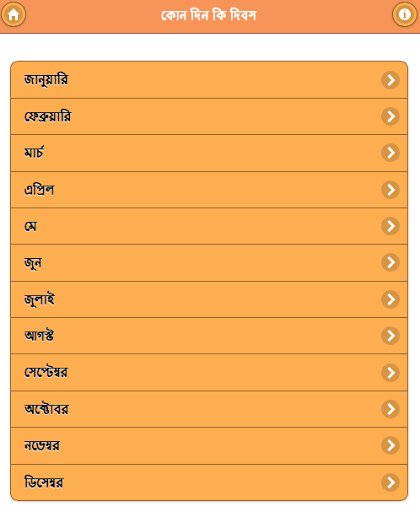Viewport: 420px width, 512px height.
Task: Tap the arrow icon beside মে
Action: point(390,226)
